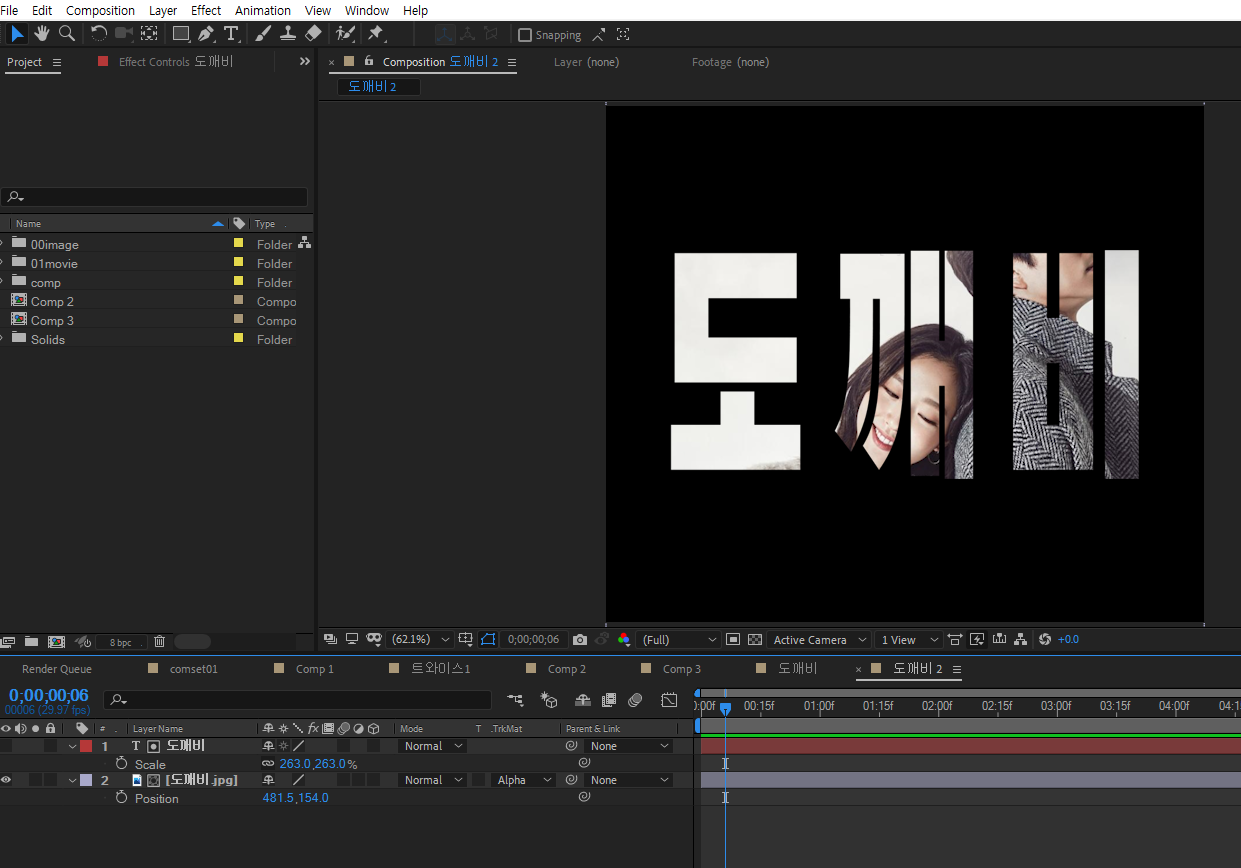The image size is (1241, 868).
Task: Switch to the Render Queue tab
Action: (x=57, y=669)
